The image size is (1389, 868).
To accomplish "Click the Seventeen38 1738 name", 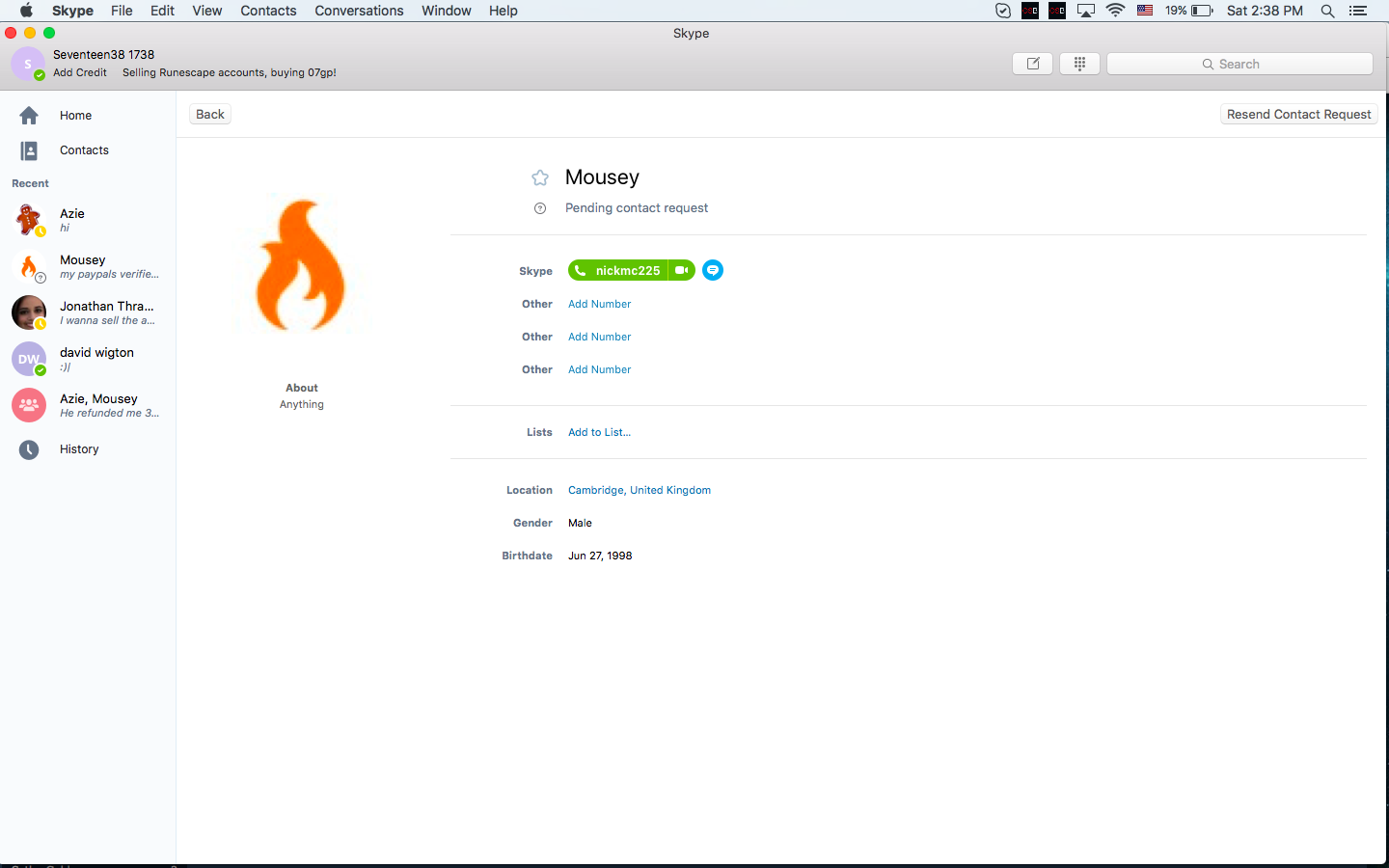I will pyautogui.click(x=103, y=55).
